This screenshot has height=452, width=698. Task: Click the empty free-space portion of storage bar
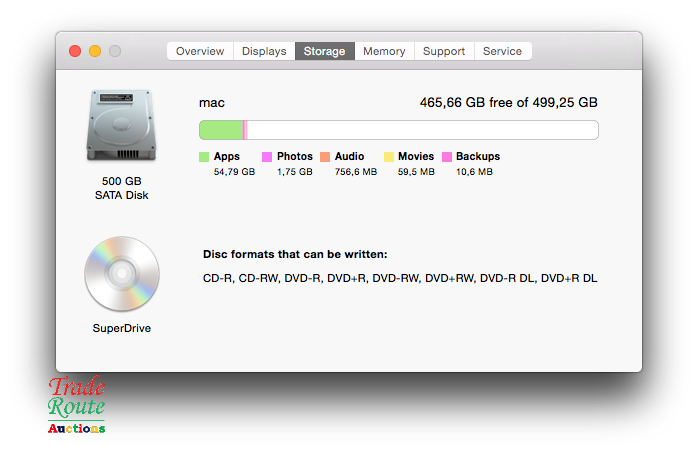point(420,130)
